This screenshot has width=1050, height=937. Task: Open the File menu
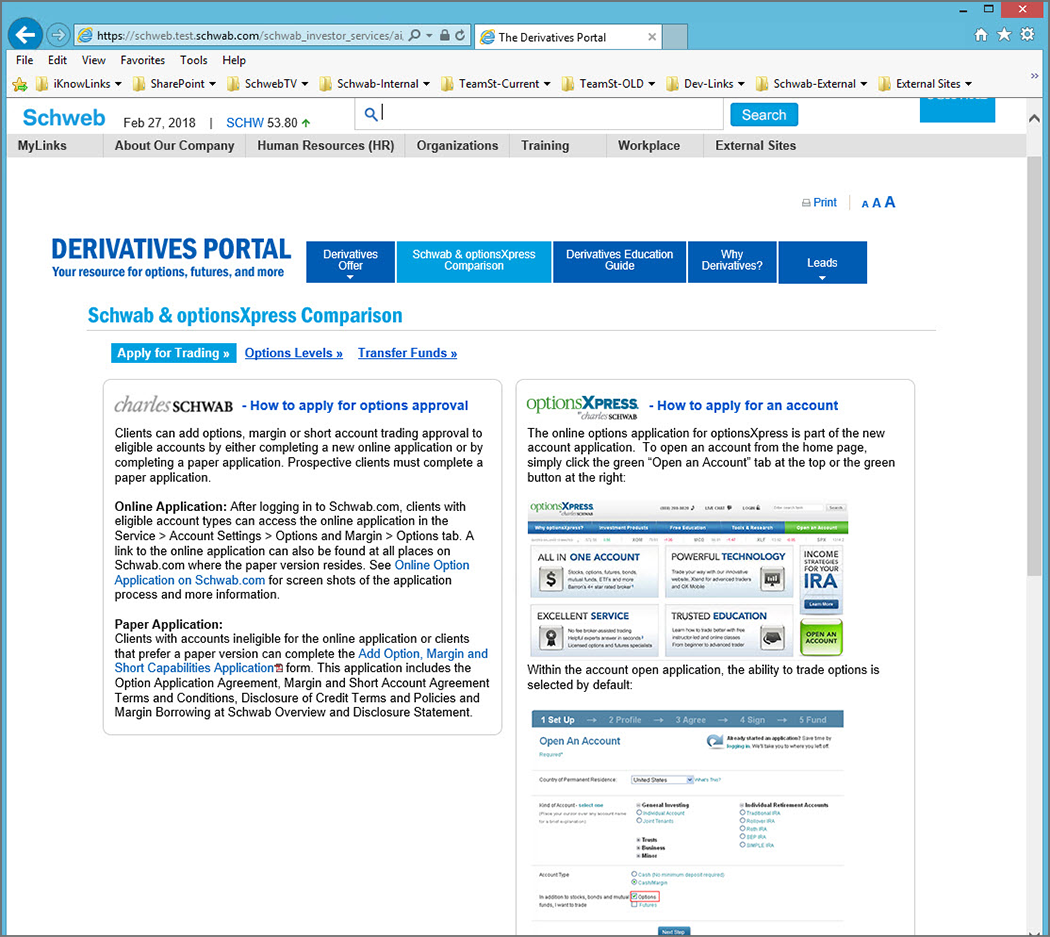25,60
